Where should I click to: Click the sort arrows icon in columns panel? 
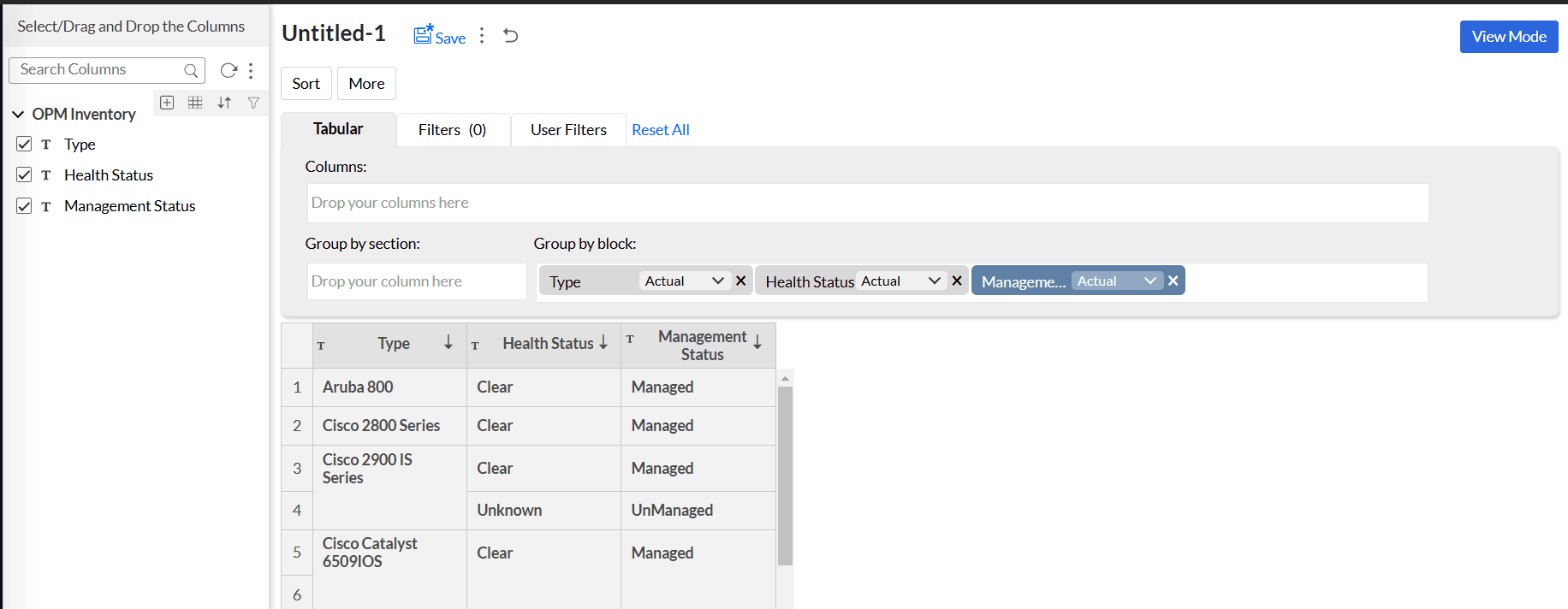(224, 103)
